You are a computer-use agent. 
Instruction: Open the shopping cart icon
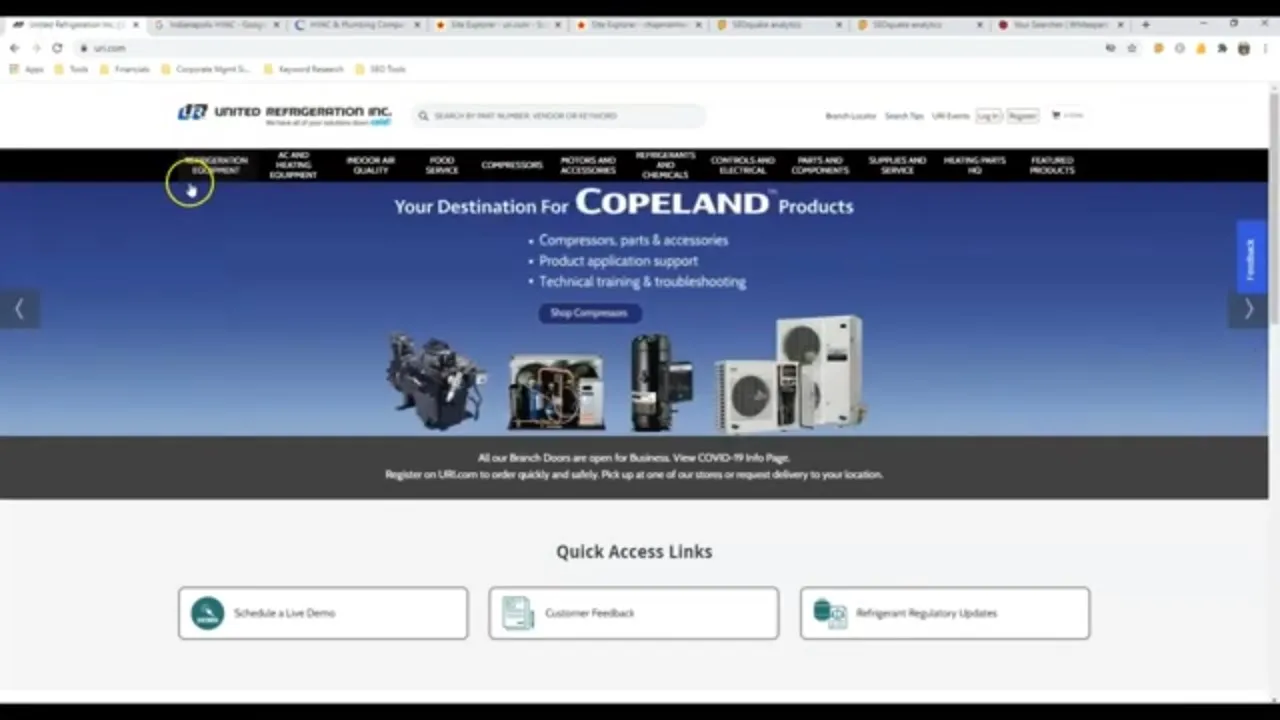pyautogui.click(x=1056, y=115)
